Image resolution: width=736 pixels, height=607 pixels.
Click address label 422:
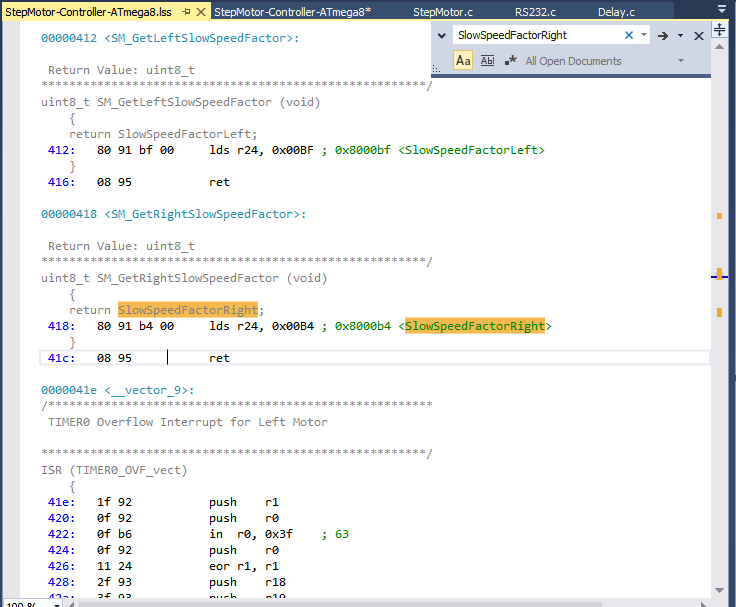point(61,534)
